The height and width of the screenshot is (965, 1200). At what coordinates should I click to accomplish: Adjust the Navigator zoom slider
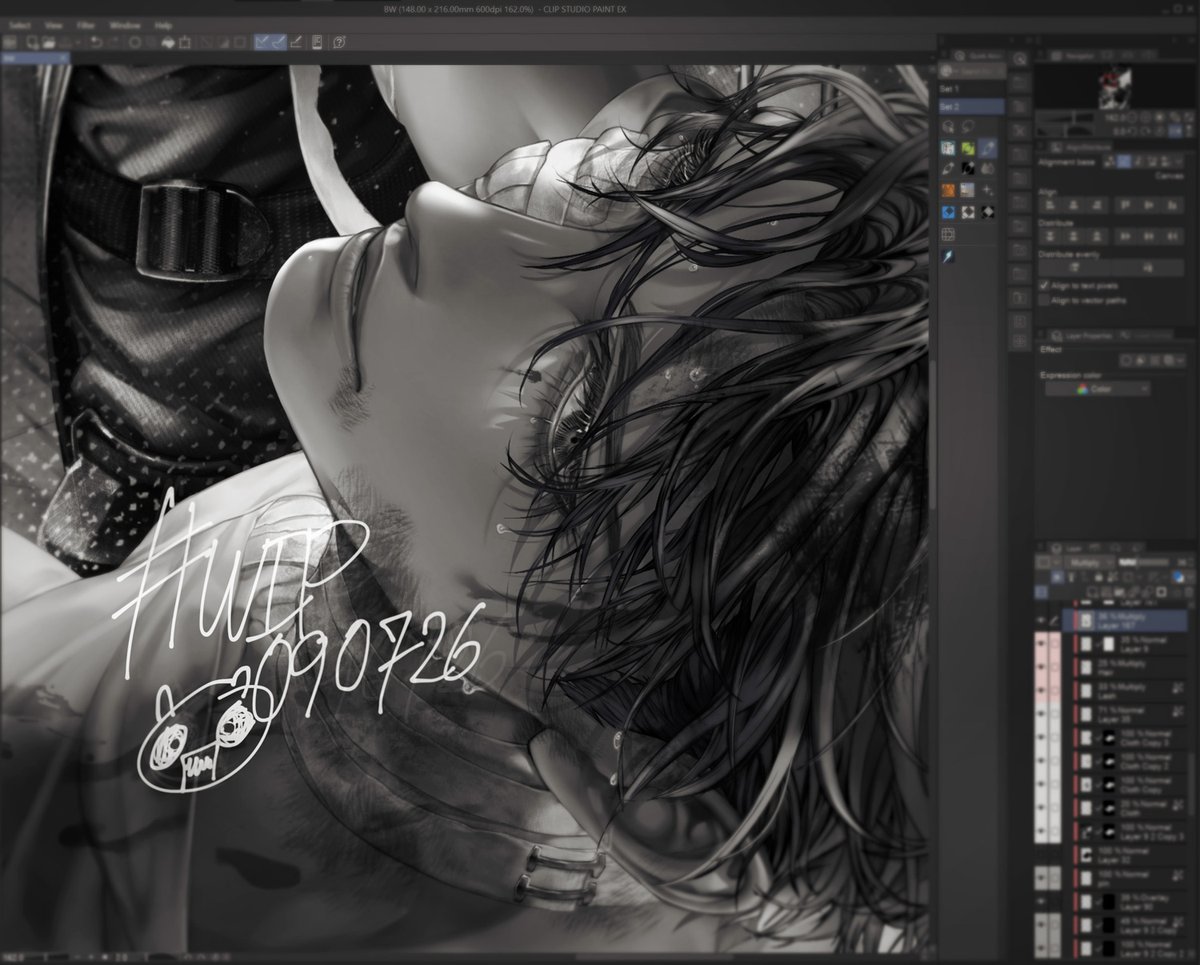(x=1065, y=118)
